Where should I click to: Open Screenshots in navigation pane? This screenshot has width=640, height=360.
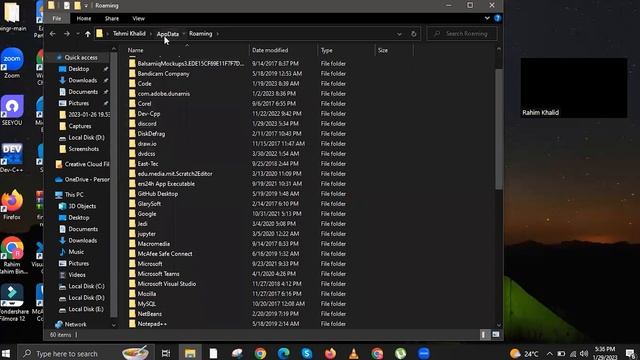click(x=83, y=149)
